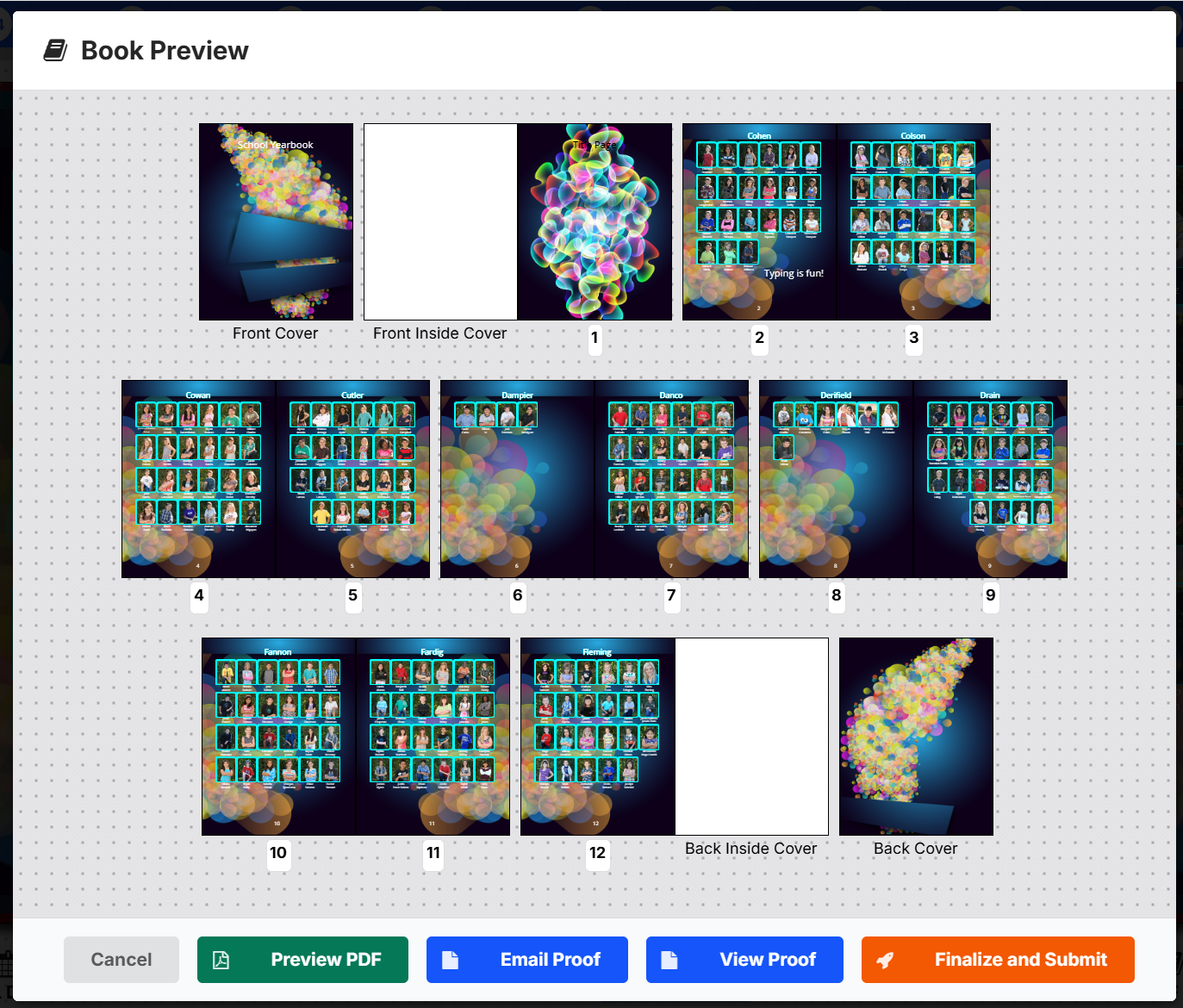The image size is (1183, 1008).
Task: Select the blank Back Inside Cover page
Action: click(x=751, y=737)
